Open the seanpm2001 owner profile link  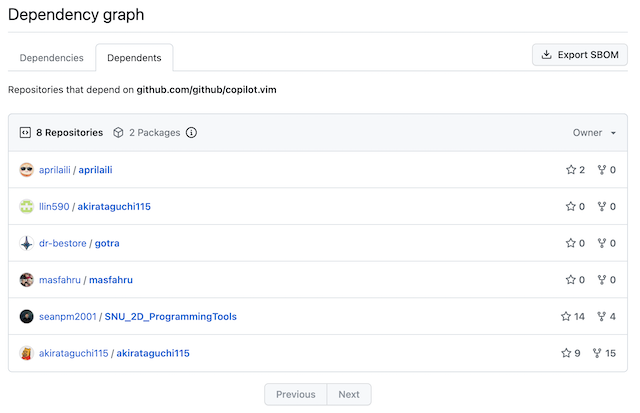tap(68, 317)
